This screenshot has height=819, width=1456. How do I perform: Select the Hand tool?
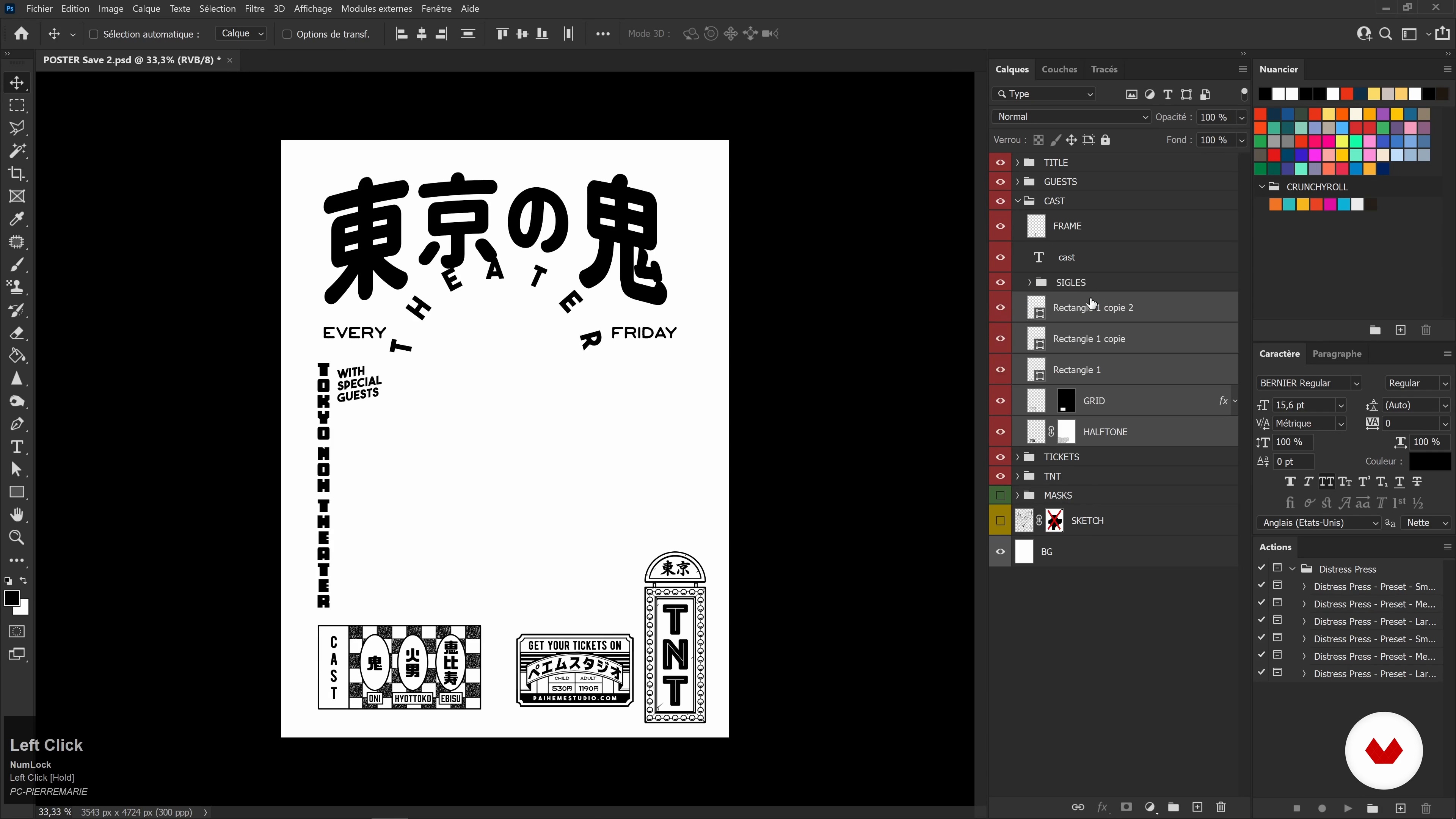[x=17, y=515]
